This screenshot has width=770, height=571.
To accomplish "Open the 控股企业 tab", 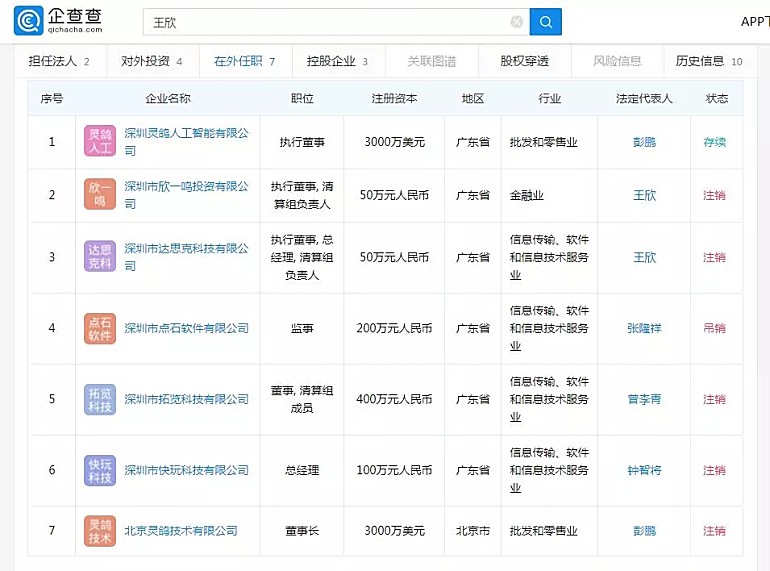I will tap(337, 61).
